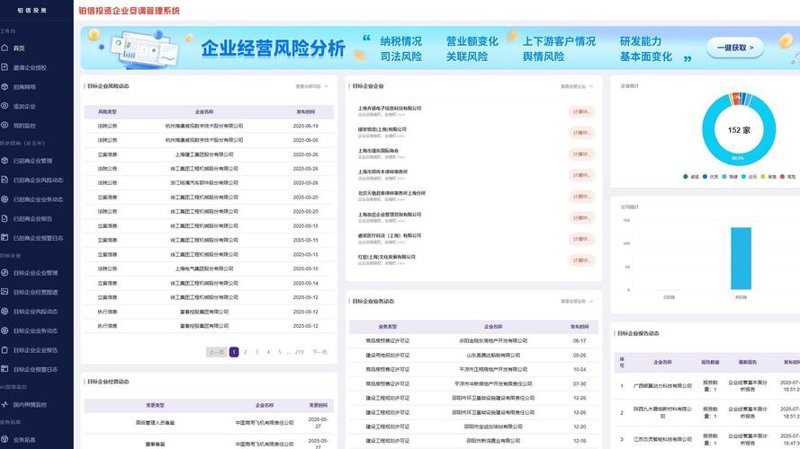Image resolution: width=800 pixels, height=449 pixels.
Task: Open the 已招商企业报告 document icon
Action: coord(5,218)
